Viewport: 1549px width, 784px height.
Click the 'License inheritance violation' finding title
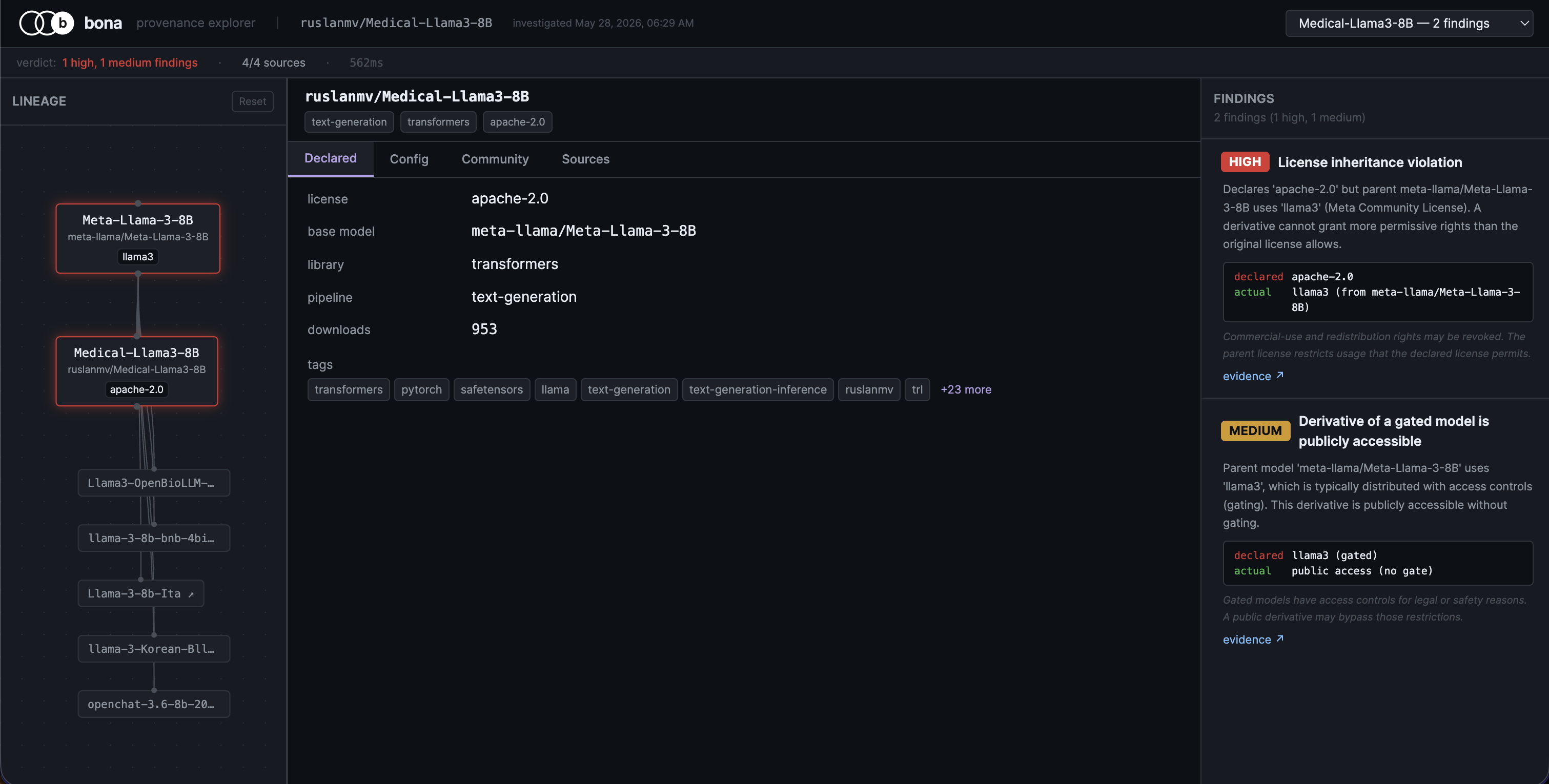(1370, 162)
